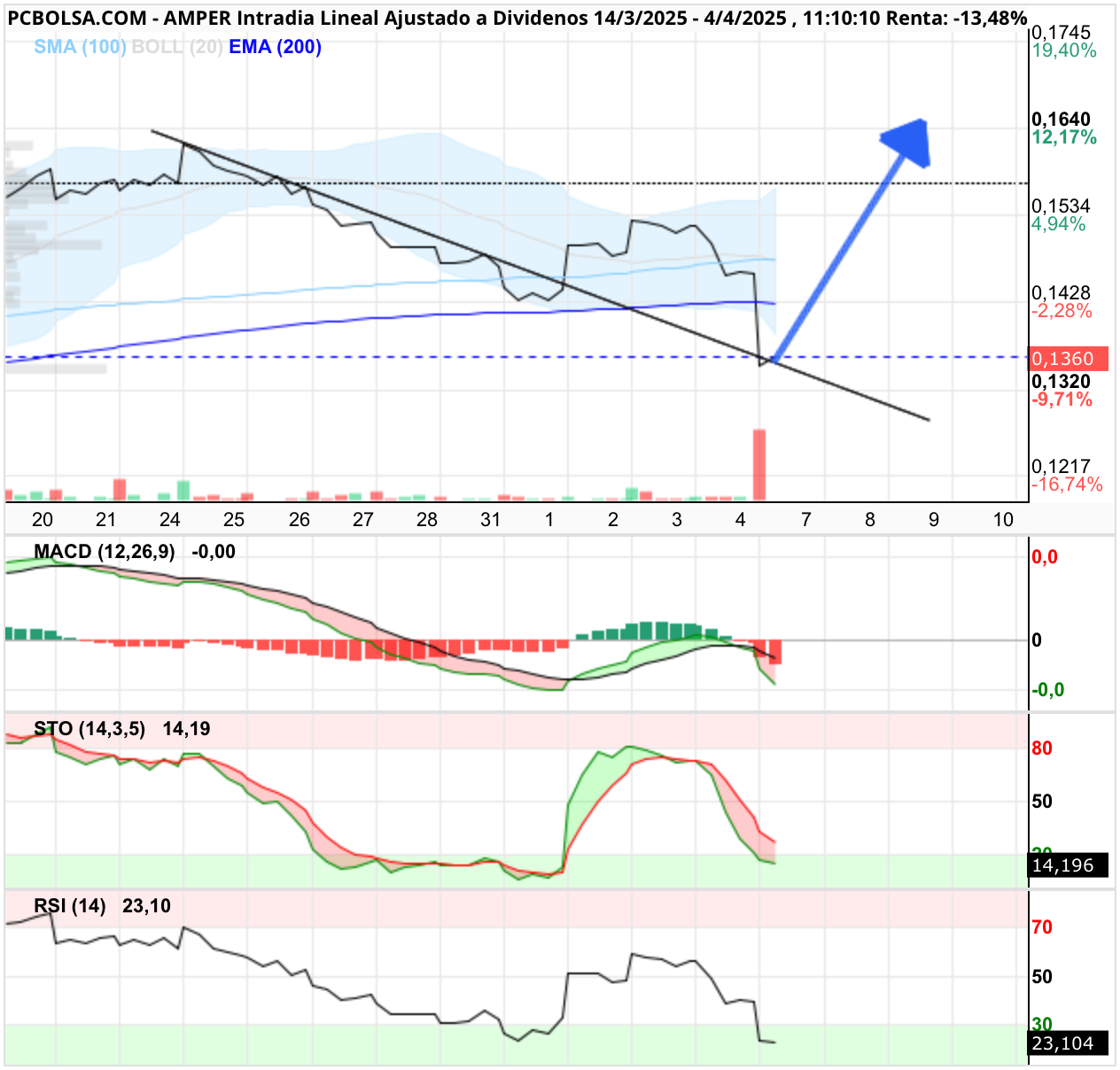
Task: Select the BOLL (20) legend label
Action: tap(177, 47)
